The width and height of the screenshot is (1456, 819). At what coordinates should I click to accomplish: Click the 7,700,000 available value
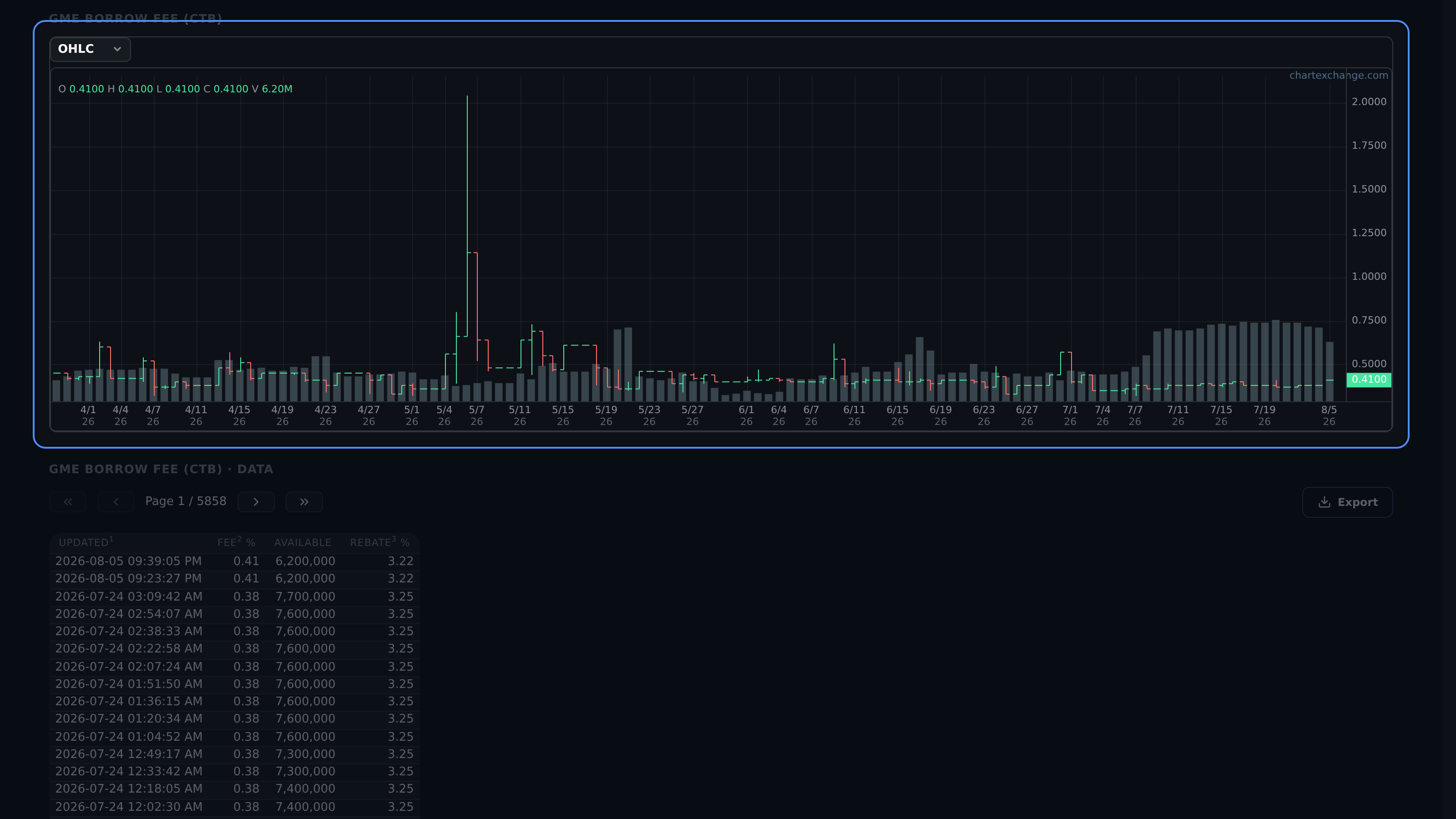coord(305,597)
